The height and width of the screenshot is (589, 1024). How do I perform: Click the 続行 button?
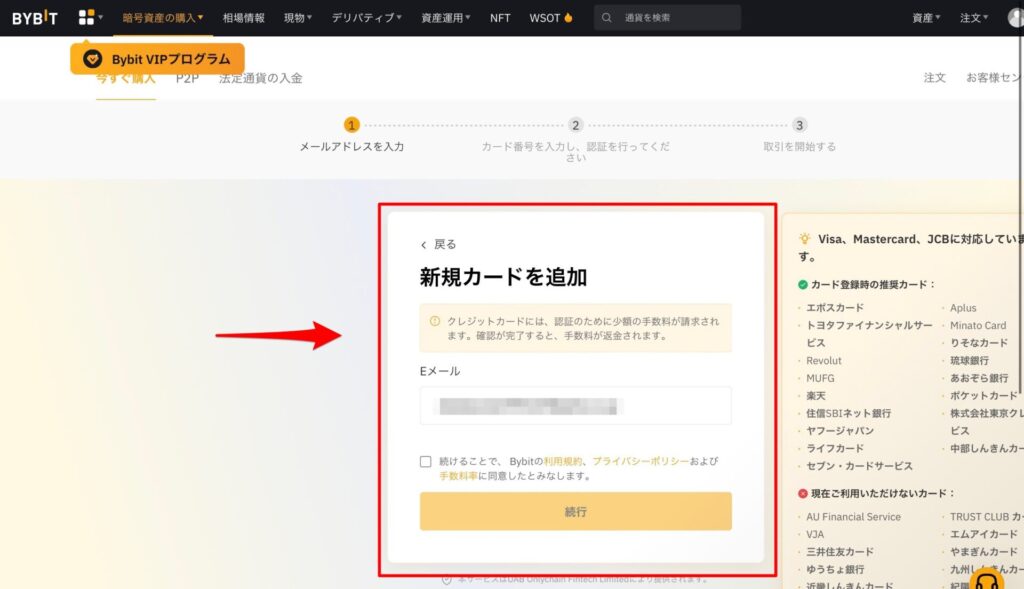[575, 511]
